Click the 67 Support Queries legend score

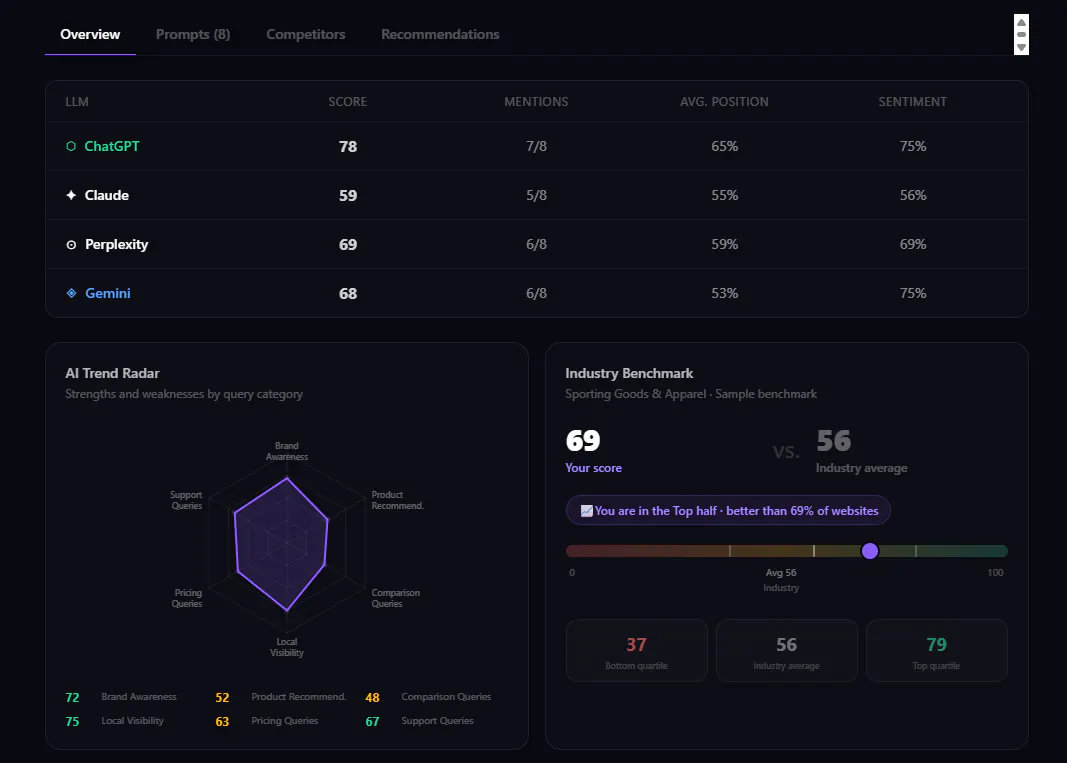coord(372,721)
